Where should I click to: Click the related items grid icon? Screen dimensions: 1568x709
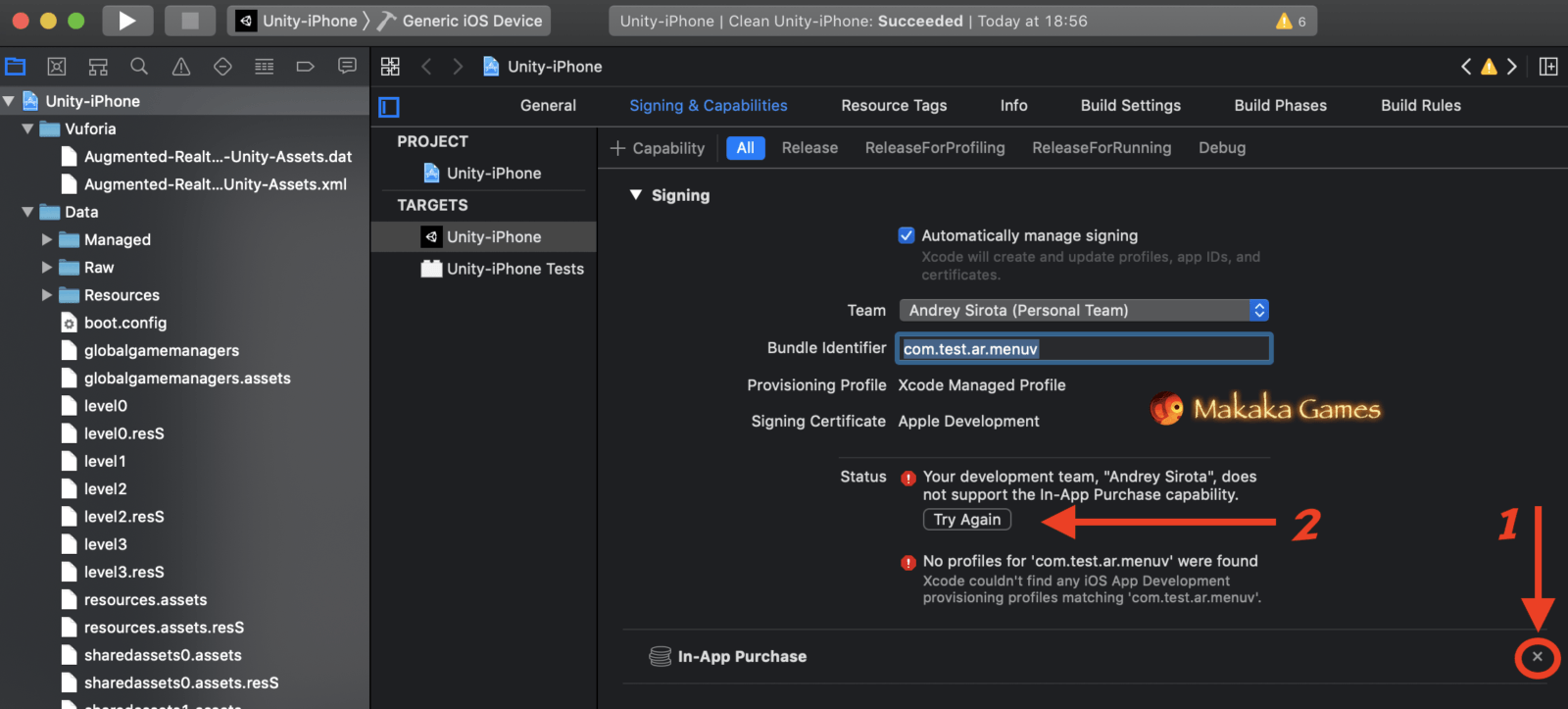click(390, 67)
